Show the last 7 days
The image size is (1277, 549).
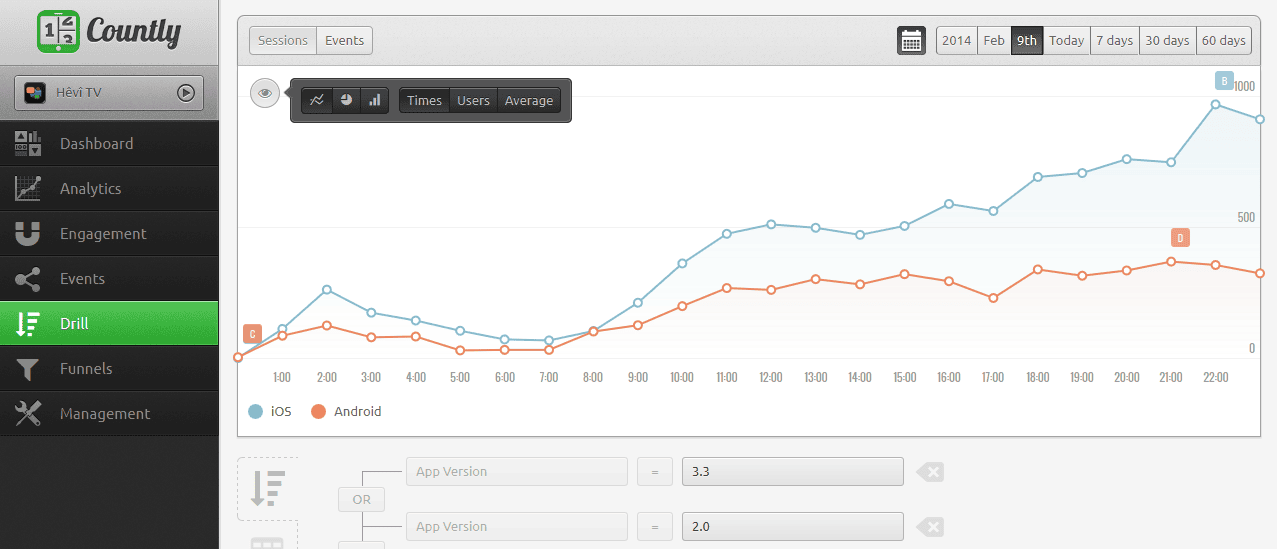tap(1115, 41)
